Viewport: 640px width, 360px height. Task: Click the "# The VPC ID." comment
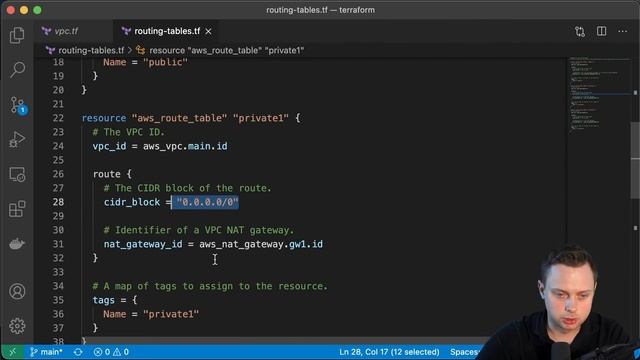click(x=129, y=132)
